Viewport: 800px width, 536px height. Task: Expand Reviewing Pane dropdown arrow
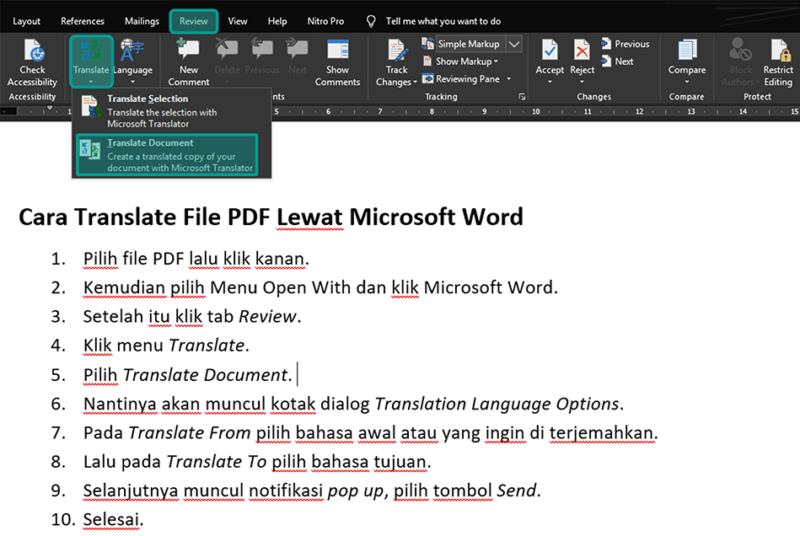[509, 79]
